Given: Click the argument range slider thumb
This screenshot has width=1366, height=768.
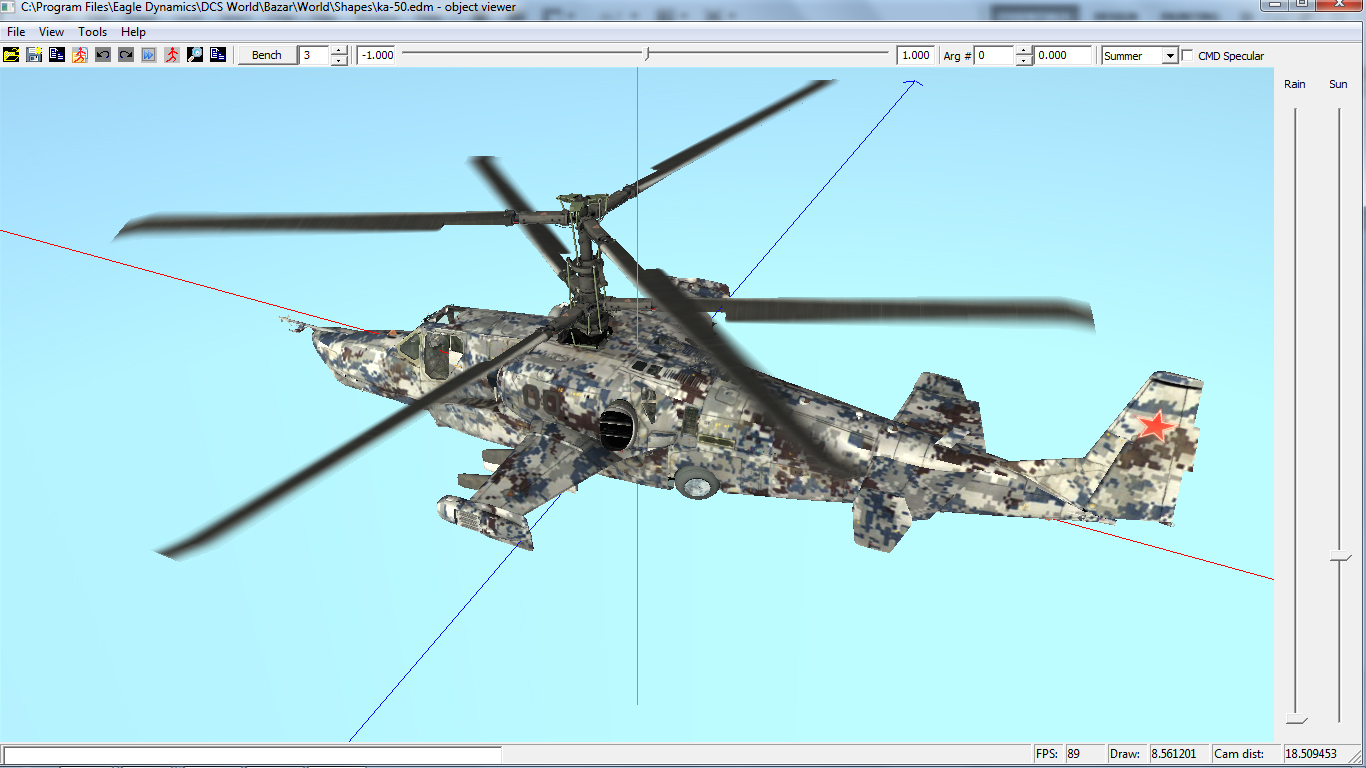Looking at the screenshot, I should coord(647,55).
